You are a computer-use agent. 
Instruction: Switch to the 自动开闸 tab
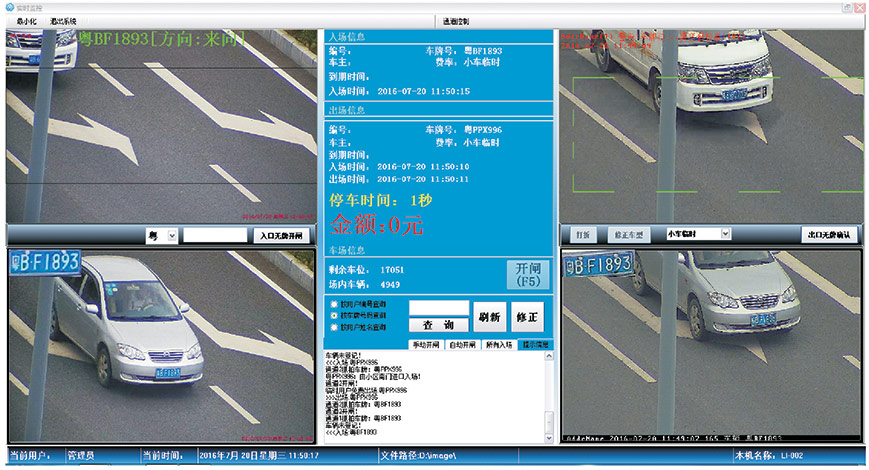click(x=462, y=345)
